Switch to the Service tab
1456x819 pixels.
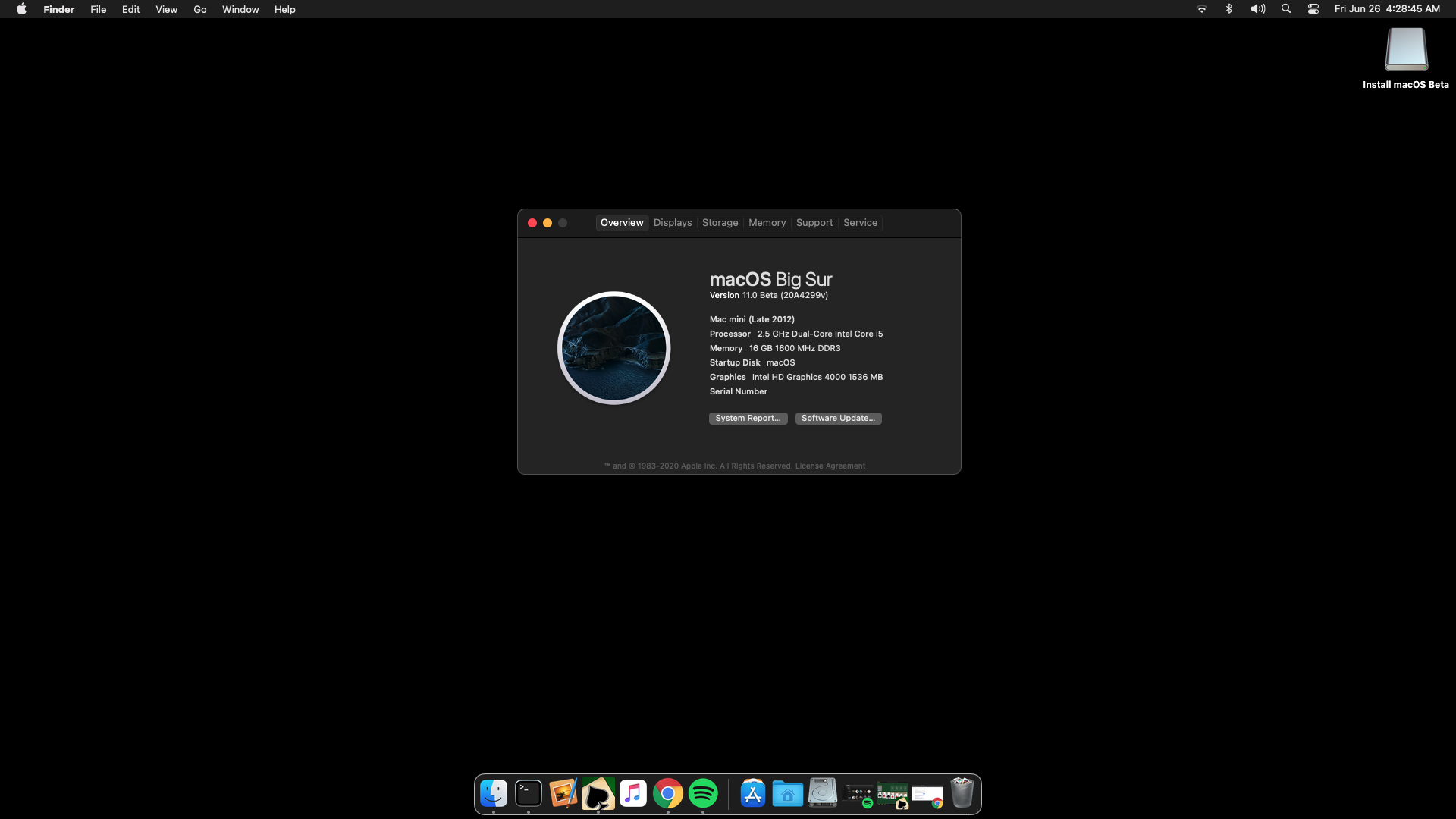tap(860, 223)
